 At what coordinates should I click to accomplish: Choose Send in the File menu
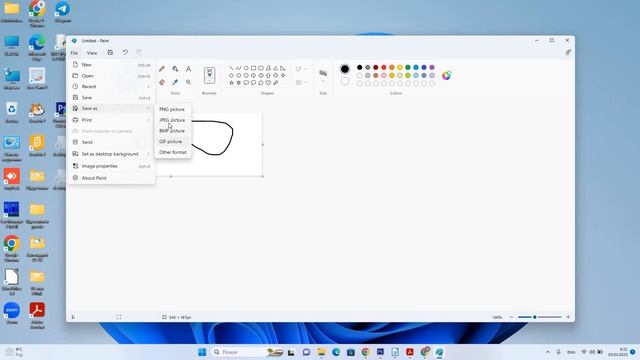point(111,142)
